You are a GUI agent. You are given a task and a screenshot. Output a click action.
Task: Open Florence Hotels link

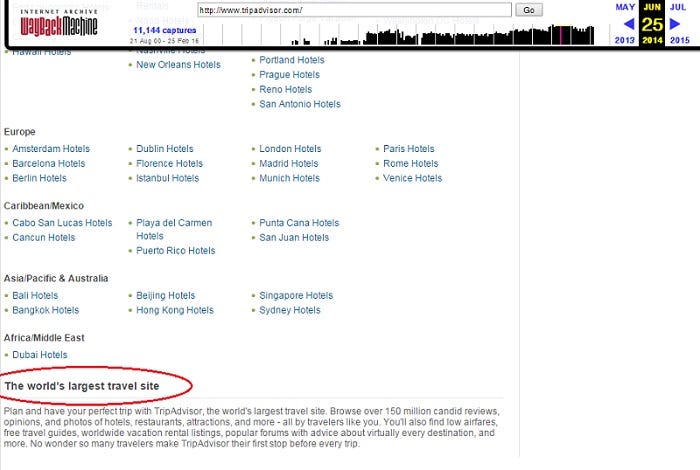coord(169,163)
